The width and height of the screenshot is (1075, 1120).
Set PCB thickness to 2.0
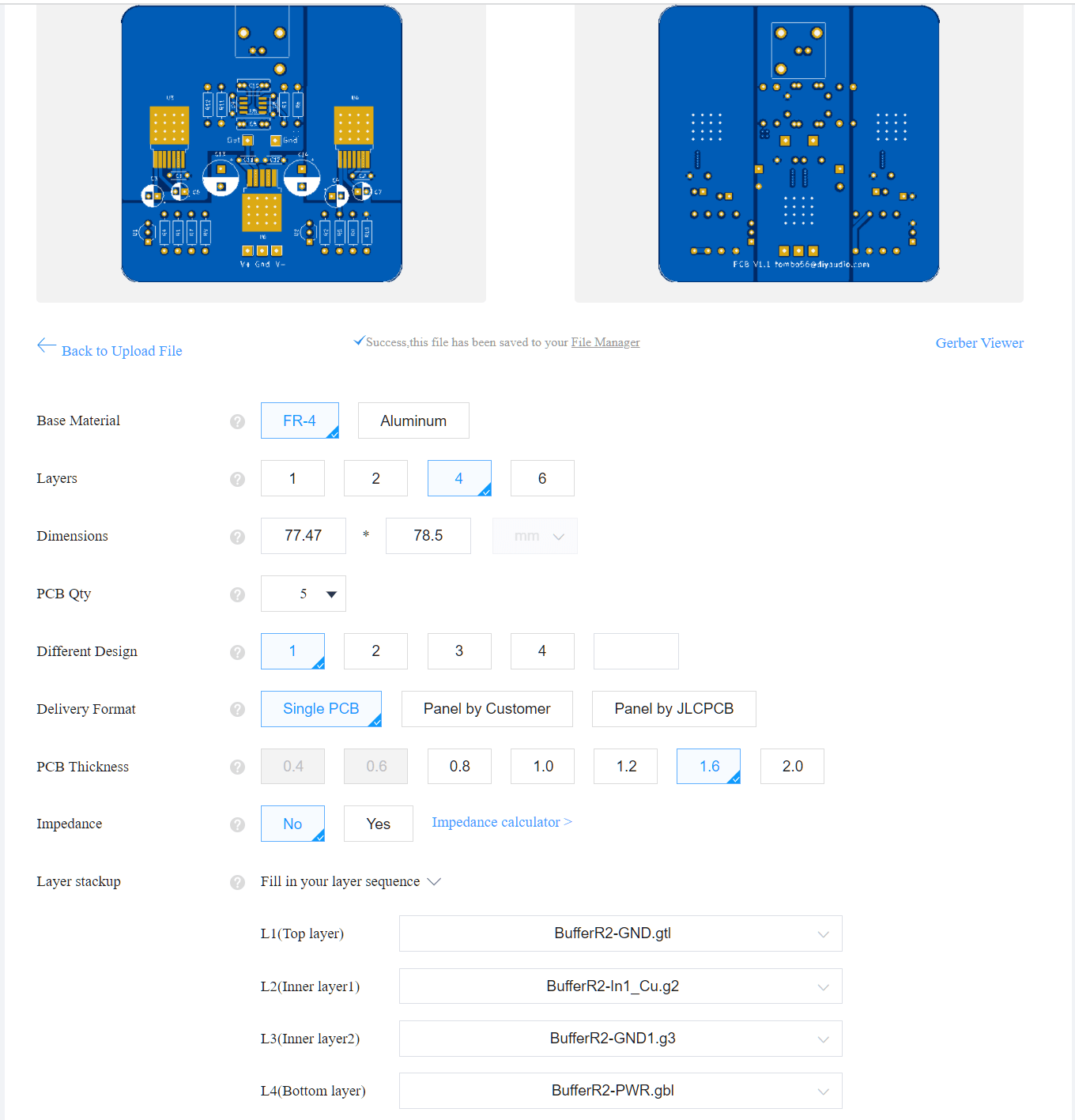point(792,767)
